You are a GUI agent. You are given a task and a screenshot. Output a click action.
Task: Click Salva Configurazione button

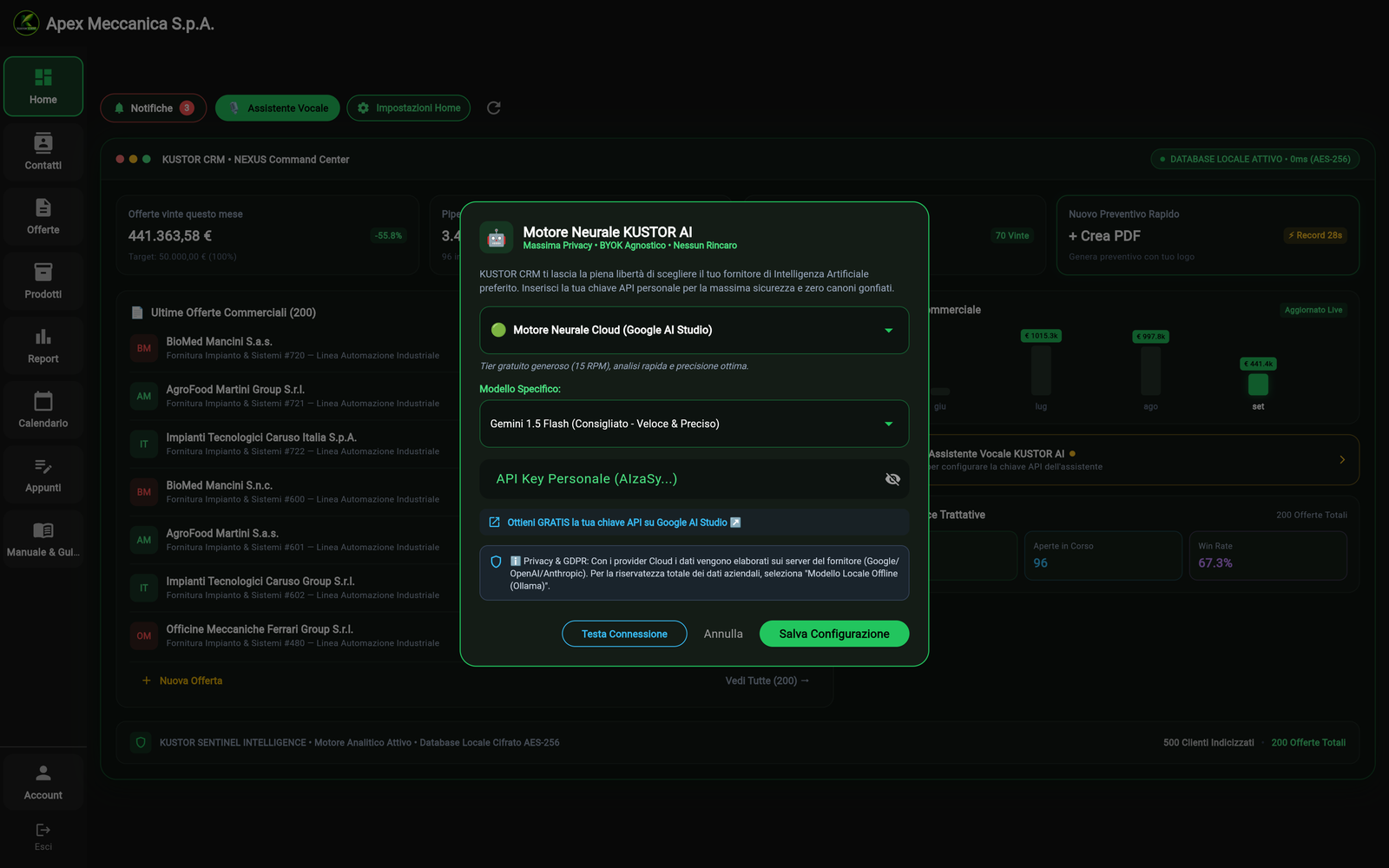click(x=834, y=634)
